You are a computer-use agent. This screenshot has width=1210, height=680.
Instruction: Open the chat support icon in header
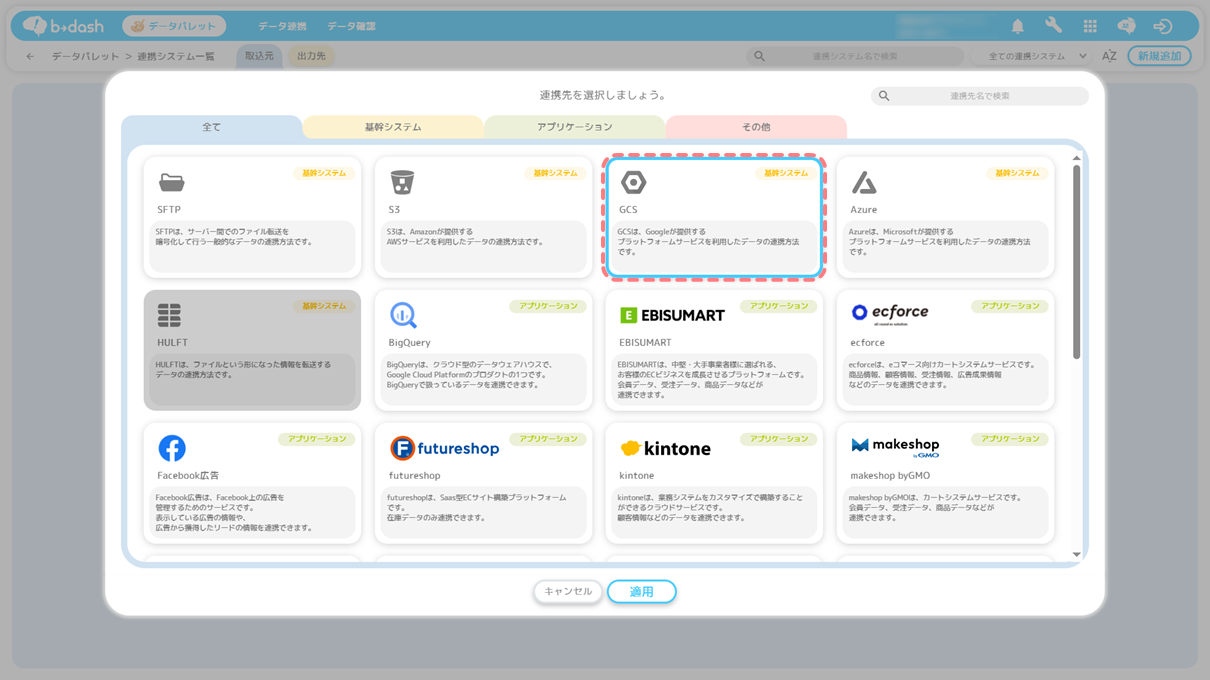click(1126, 26)
